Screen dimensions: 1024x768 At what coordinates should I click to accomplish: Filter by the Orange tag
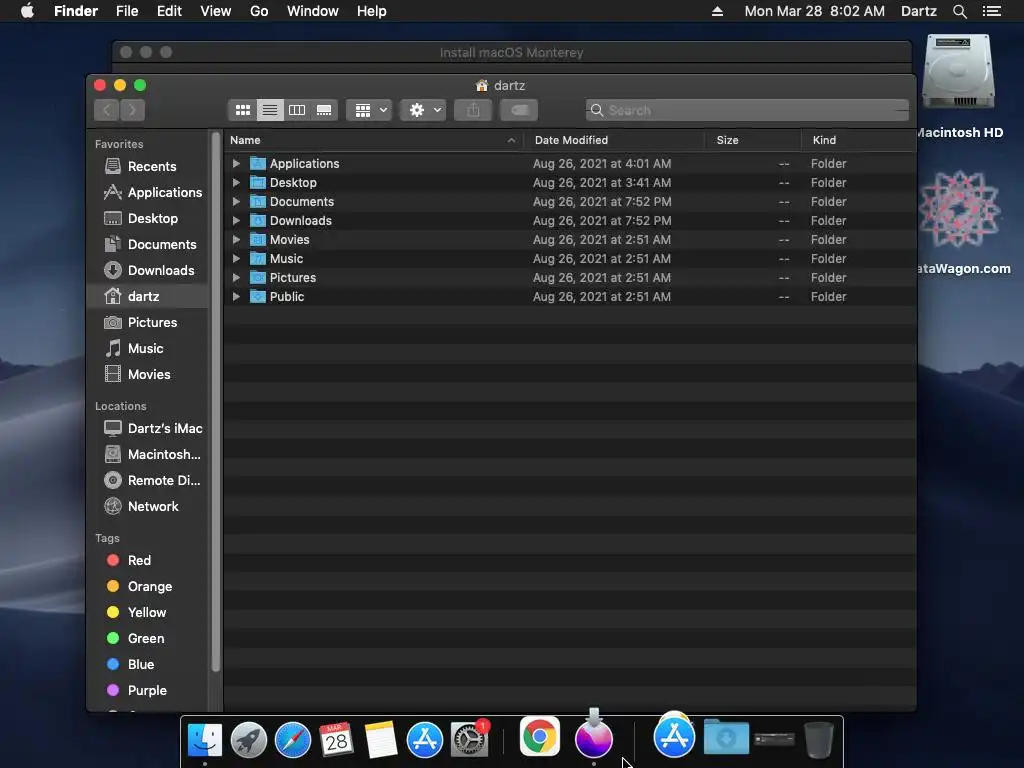pos(149,586)
